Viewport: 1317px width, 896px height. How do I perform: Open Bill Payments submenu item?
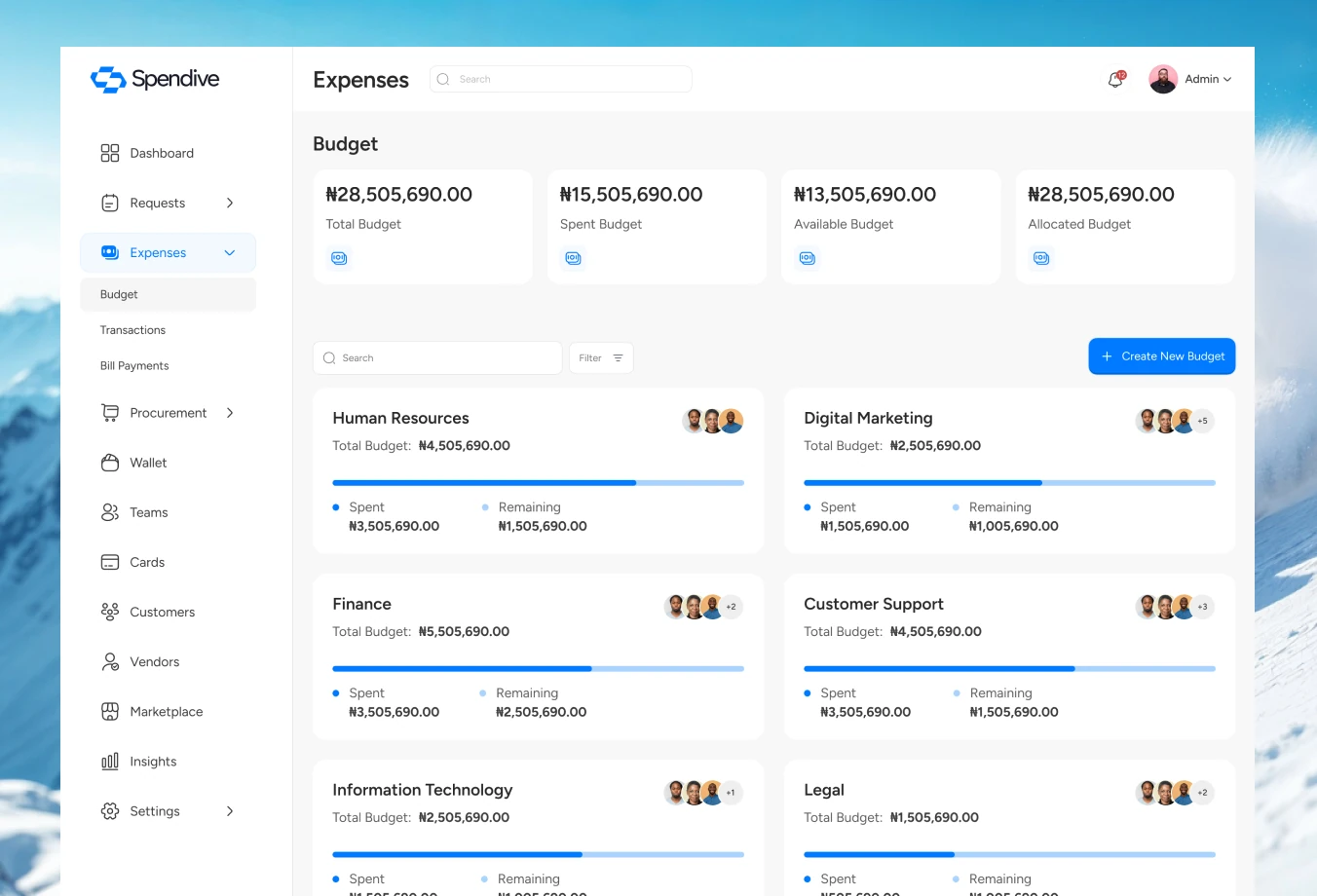click(134, 366)
